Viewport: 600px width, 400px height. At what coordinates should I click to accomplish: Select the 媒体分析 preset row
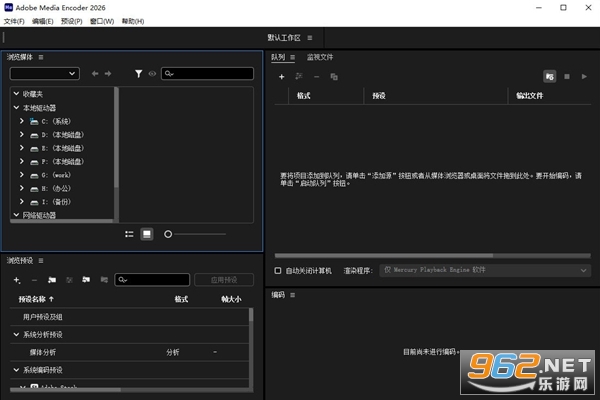(x=129, y=352)
